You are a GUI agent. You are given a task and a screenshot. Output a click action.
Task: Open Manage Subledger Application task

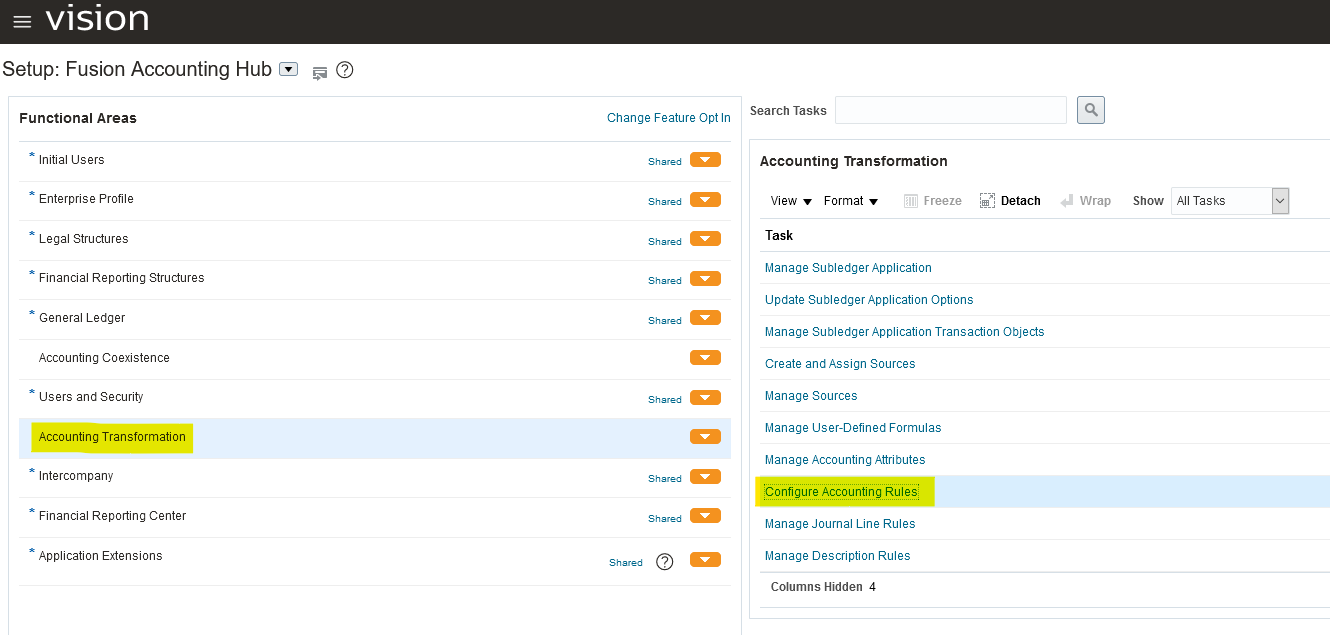[x=847, y=268]
